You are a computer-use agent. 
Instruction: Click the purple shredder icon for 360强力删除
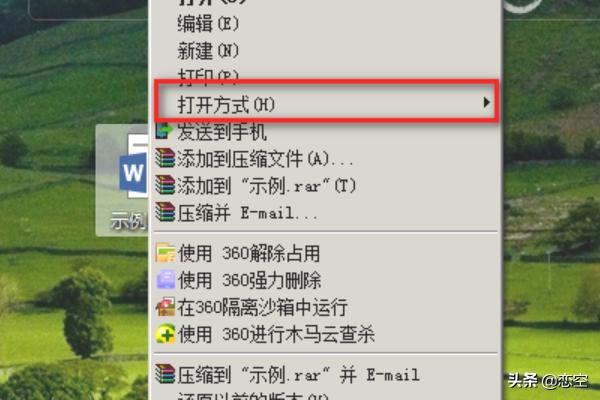coord(165,280)
